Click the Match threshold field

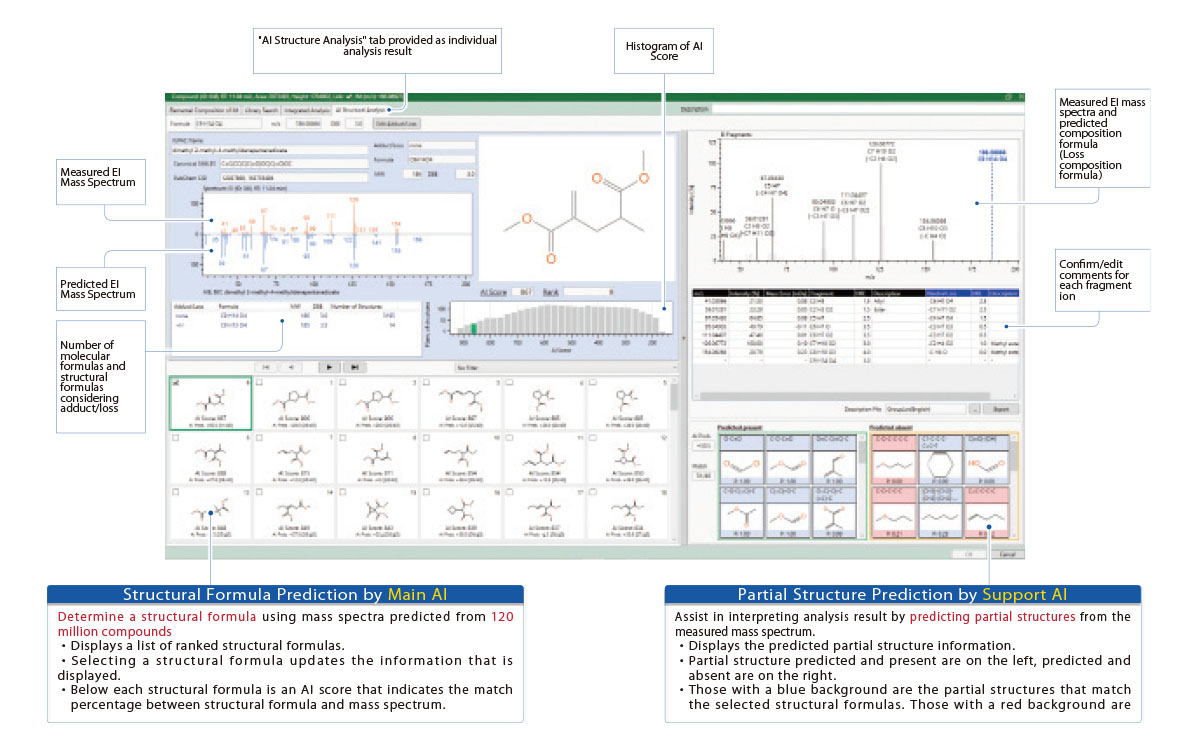click(703, 476)
